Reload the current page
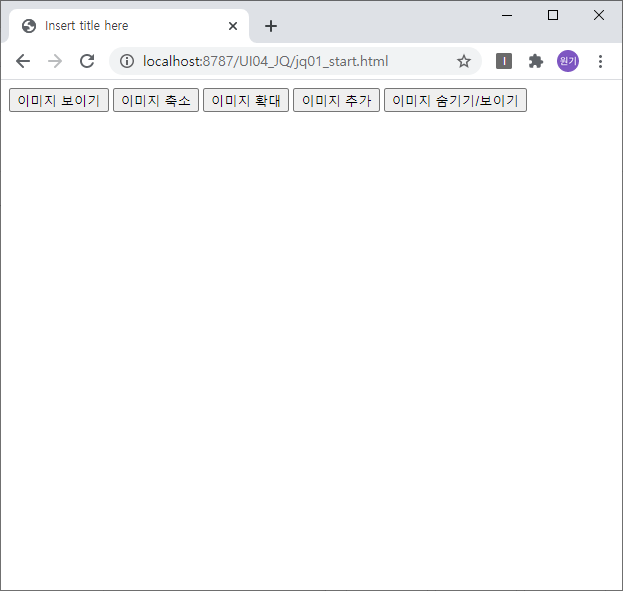The image size is (623, 591). pos(87,61)
